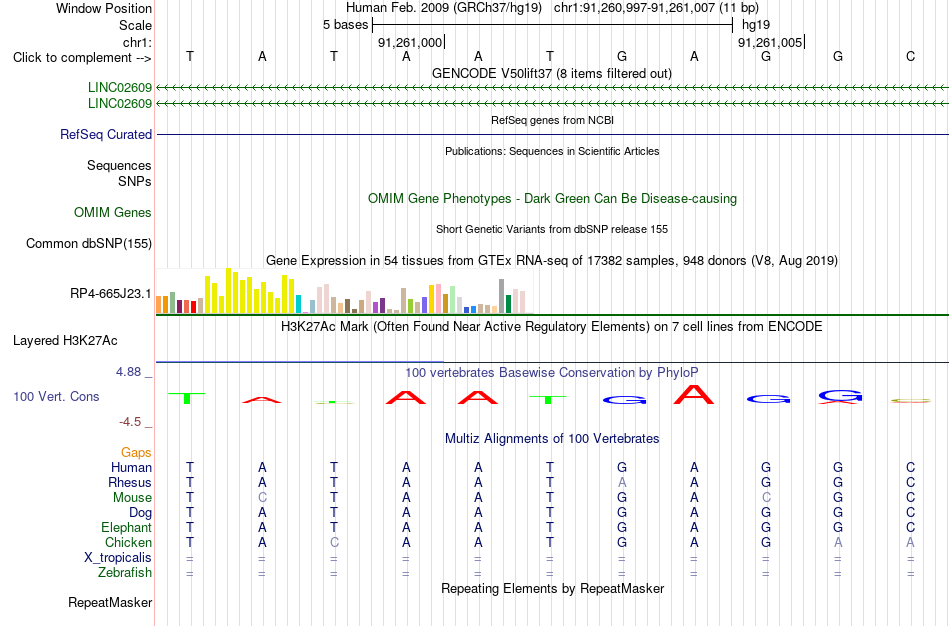Image resolution: width=950 pixels, height=626 pixels.
Task: Click the Window Position label
Action: click(104, 8)
